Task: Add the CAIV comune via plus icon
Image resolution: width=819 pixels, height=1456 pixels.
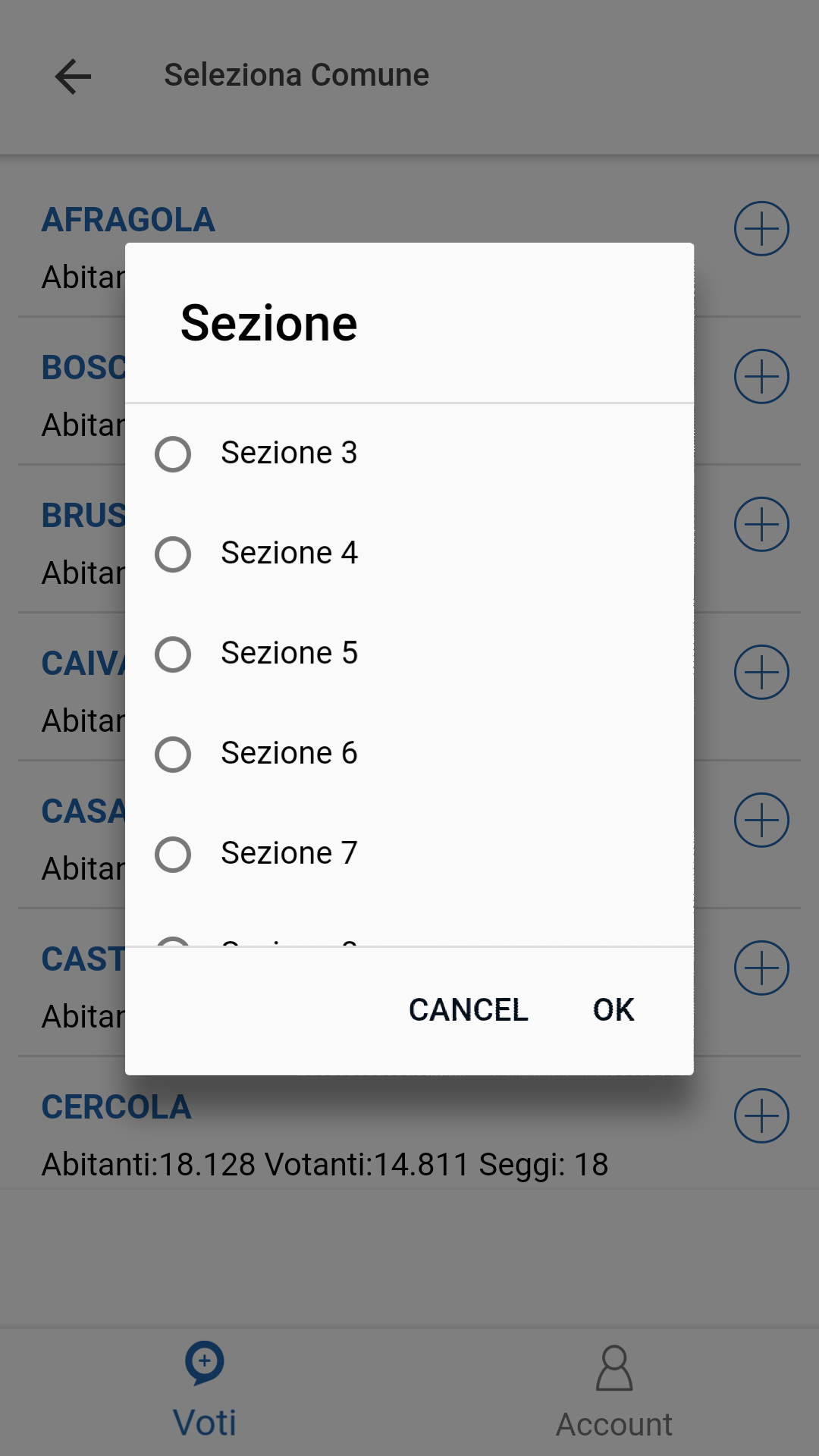Action: point(761,672)
